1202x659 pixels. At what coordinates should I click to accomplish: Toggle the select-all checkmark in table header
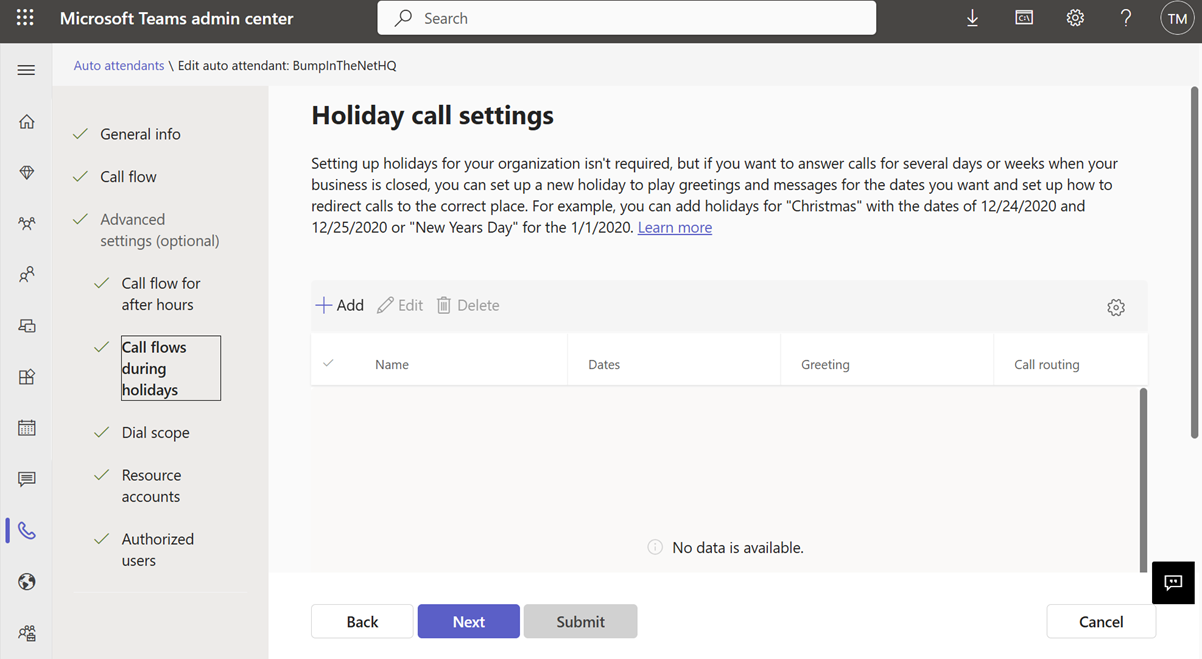[x=329, y=364]
